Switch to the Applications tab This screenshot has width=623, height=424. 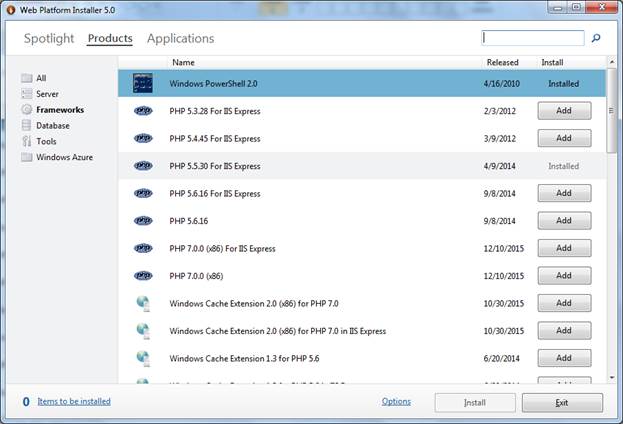[x=180, y=38]
